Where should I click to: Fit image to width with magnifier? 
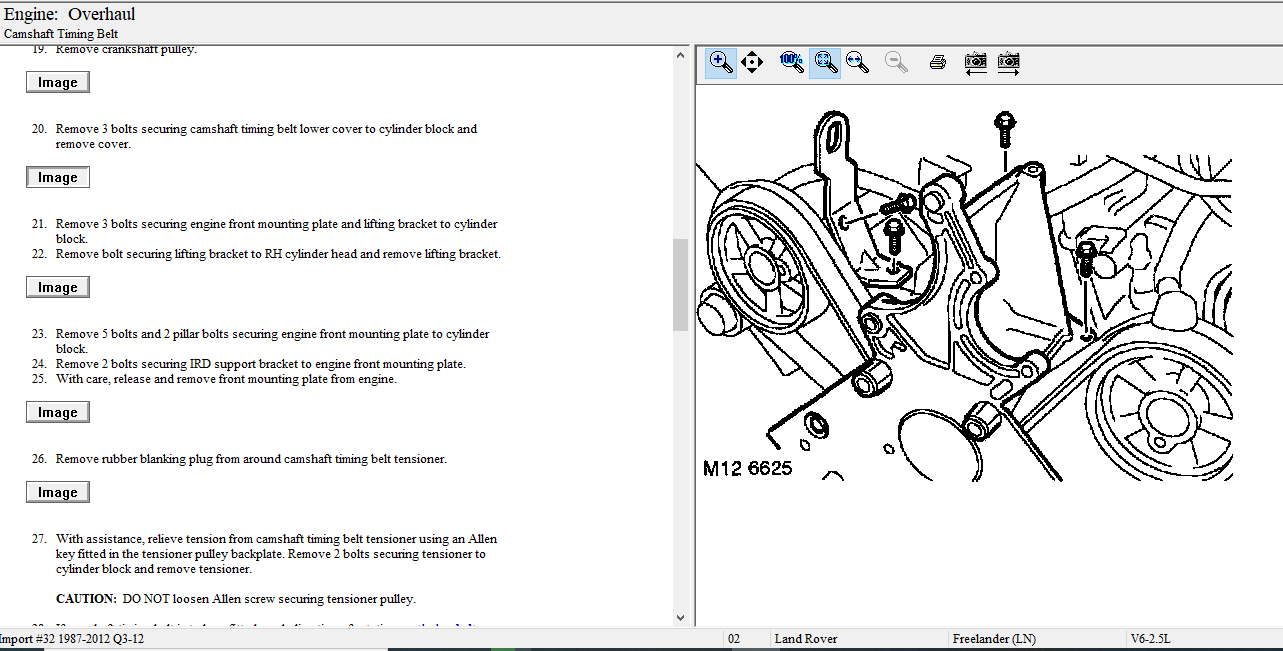click(x=858, y=62)
